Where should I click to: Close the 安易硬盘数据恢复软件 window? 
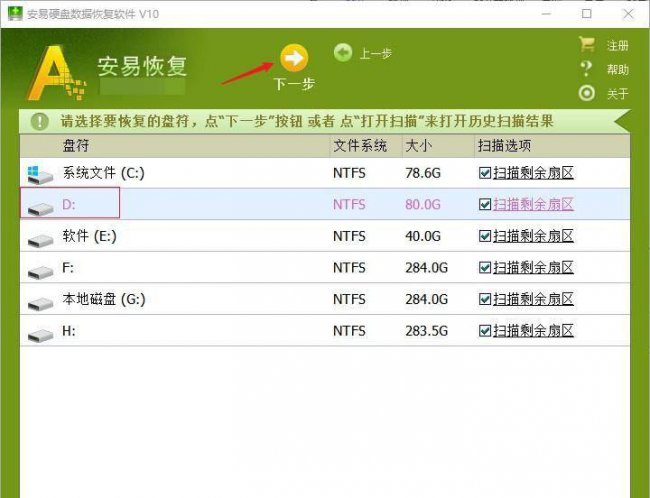[x=628, y=14]
